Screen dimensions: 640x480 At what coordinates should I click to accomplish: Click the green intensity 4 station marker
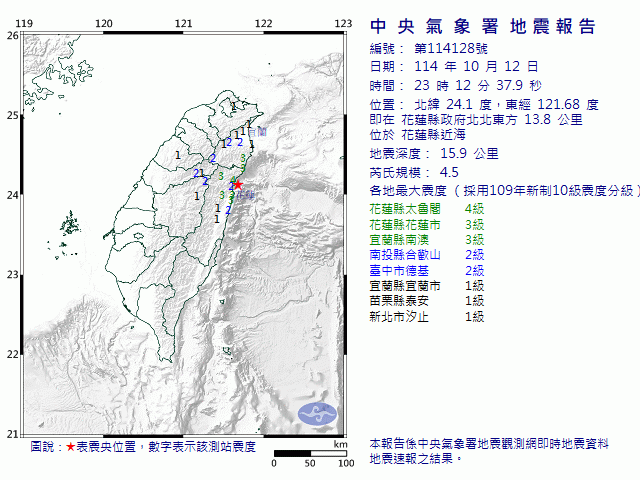point(234,180)
